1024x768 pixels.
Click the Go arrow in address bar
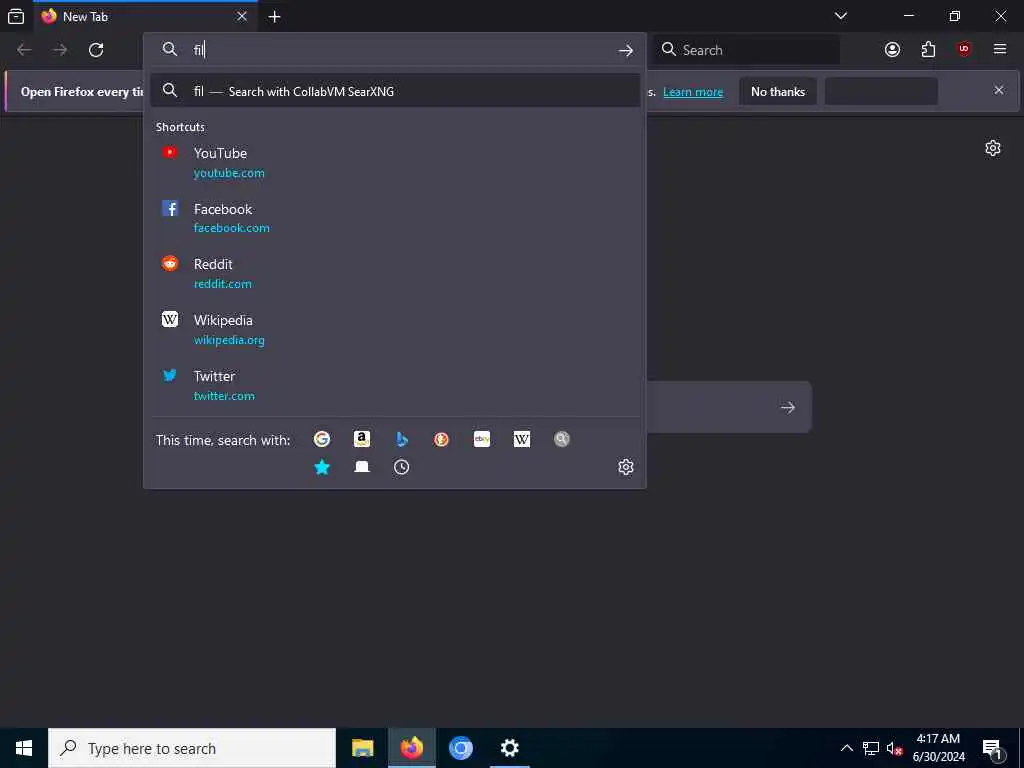tap(626, 50)
